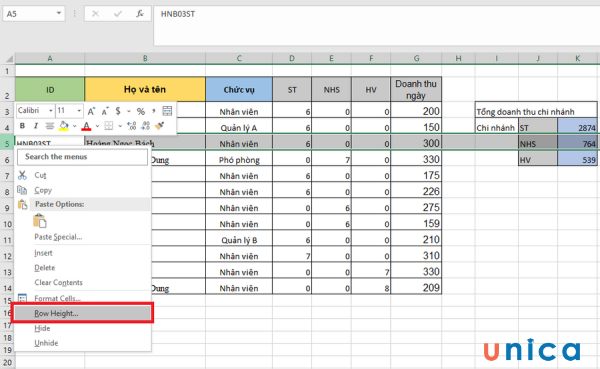
Task: Choose Paste Special from context menu
Action: (82, 237)
